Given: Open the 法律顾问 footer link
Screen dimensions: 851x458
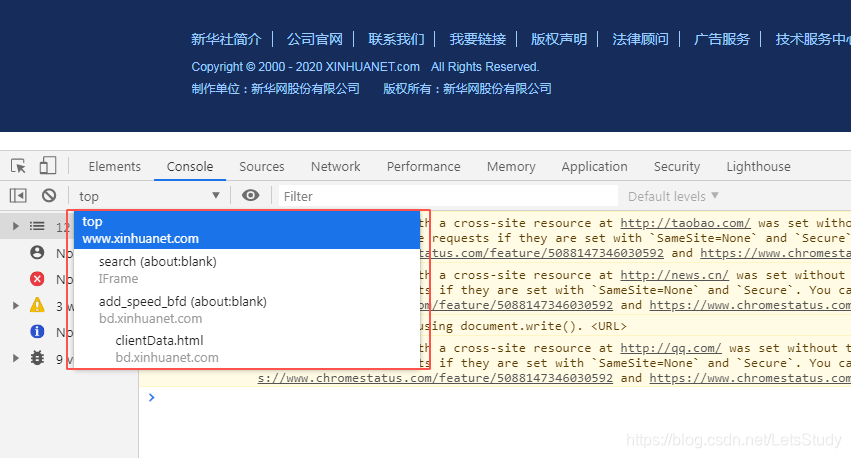Looking at the screenshot, I should (640, 39).
